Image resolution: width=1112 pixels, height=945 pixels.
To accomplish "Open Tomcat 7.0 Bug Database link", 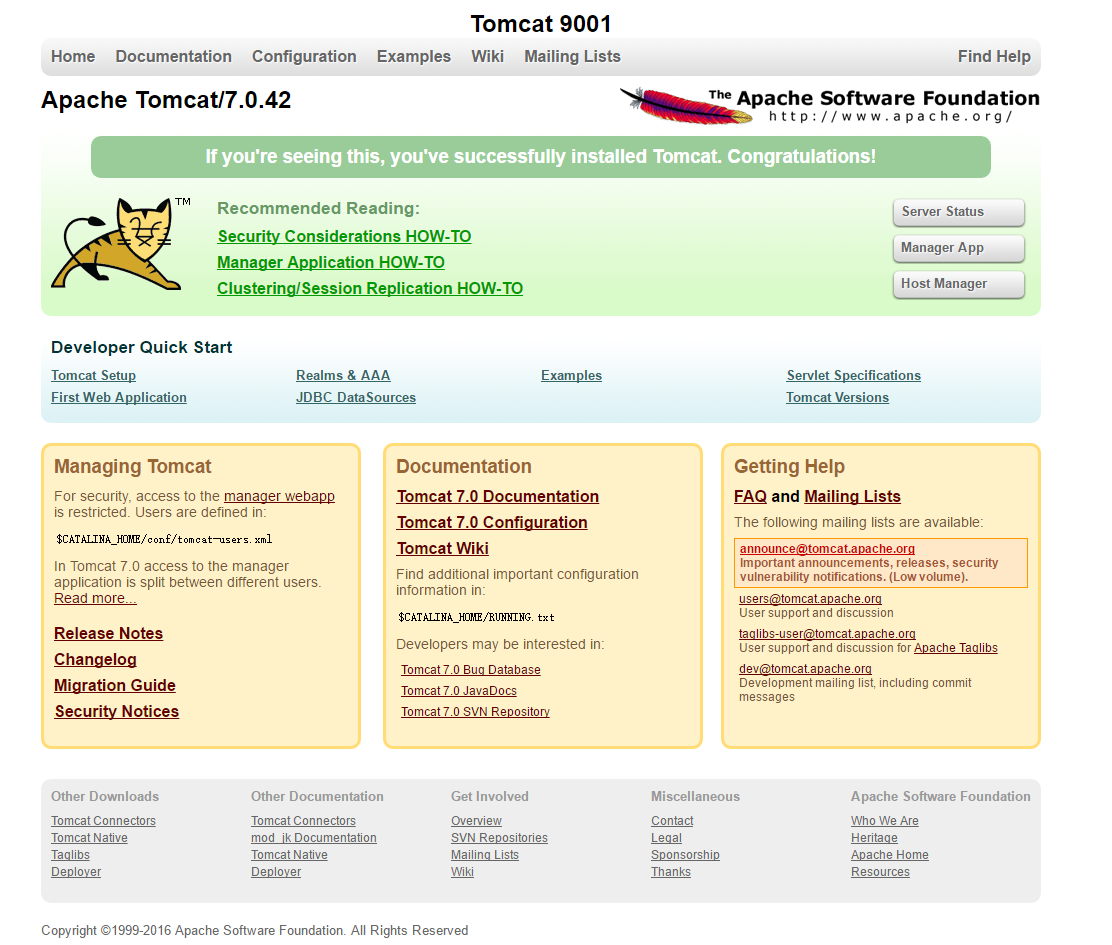I will 471,670.
